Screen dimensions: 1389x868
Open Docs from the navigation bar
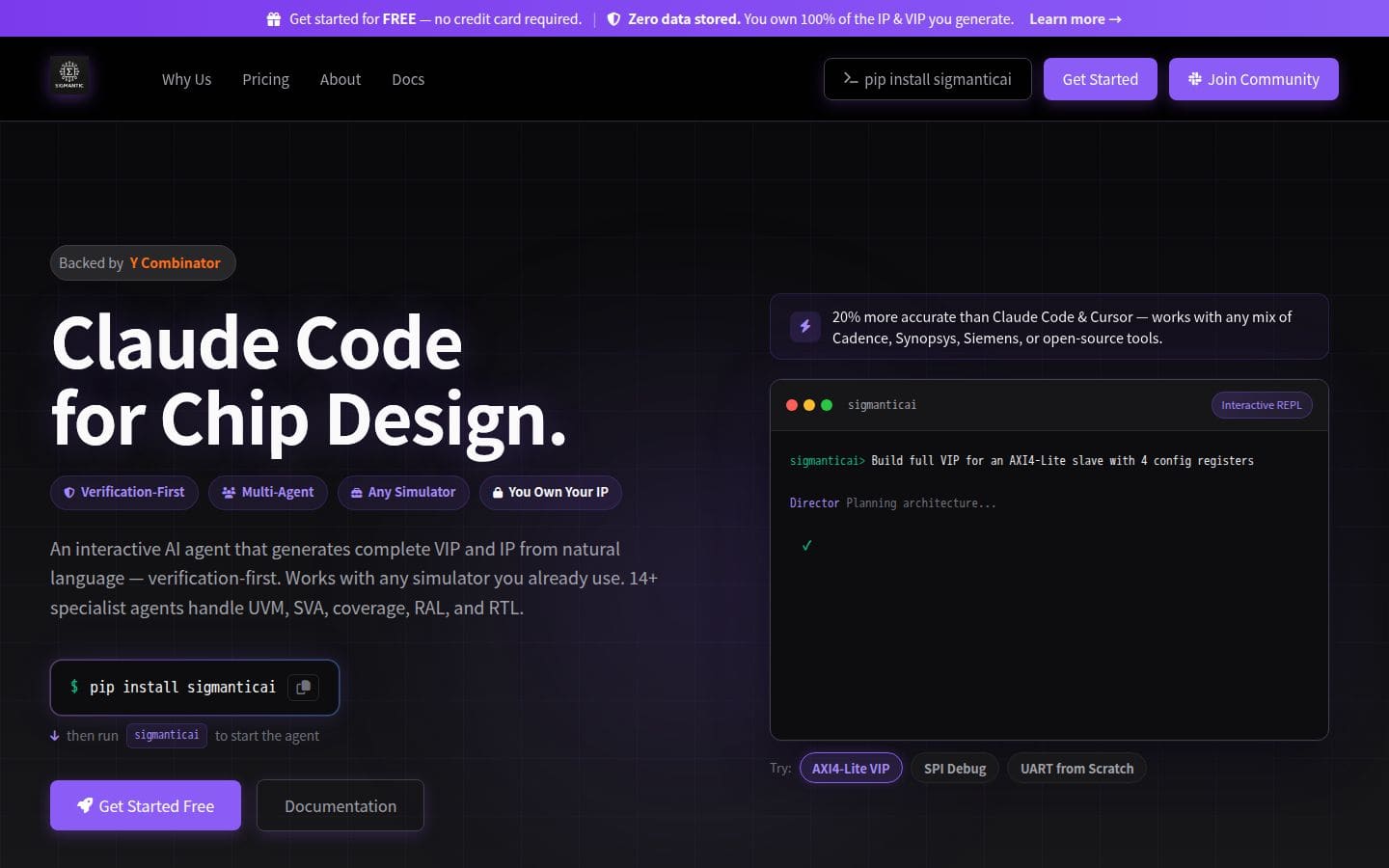[x=408, y=79]
